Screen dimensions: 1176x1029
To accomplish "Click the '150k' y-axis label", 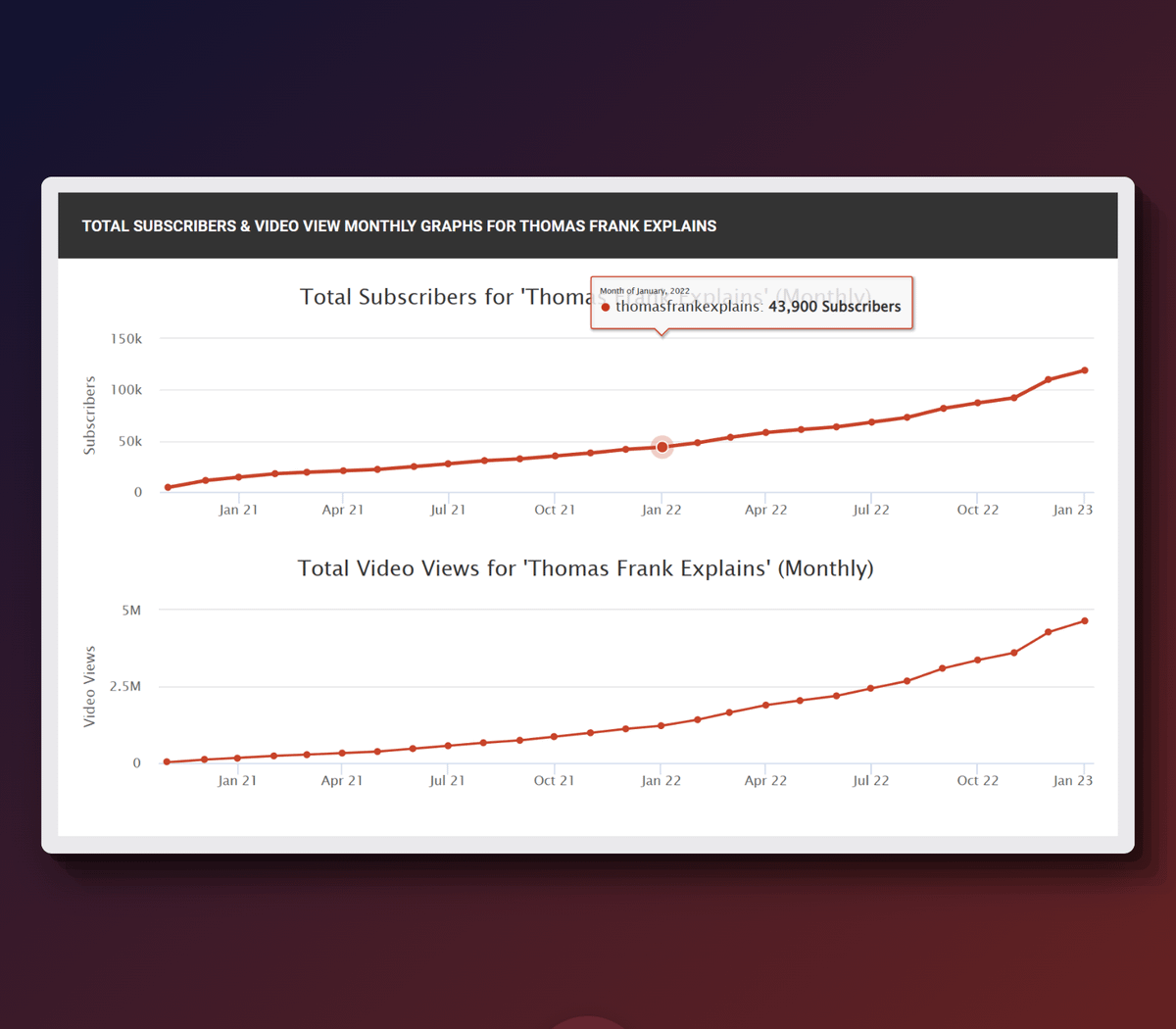I will (126, 339).
